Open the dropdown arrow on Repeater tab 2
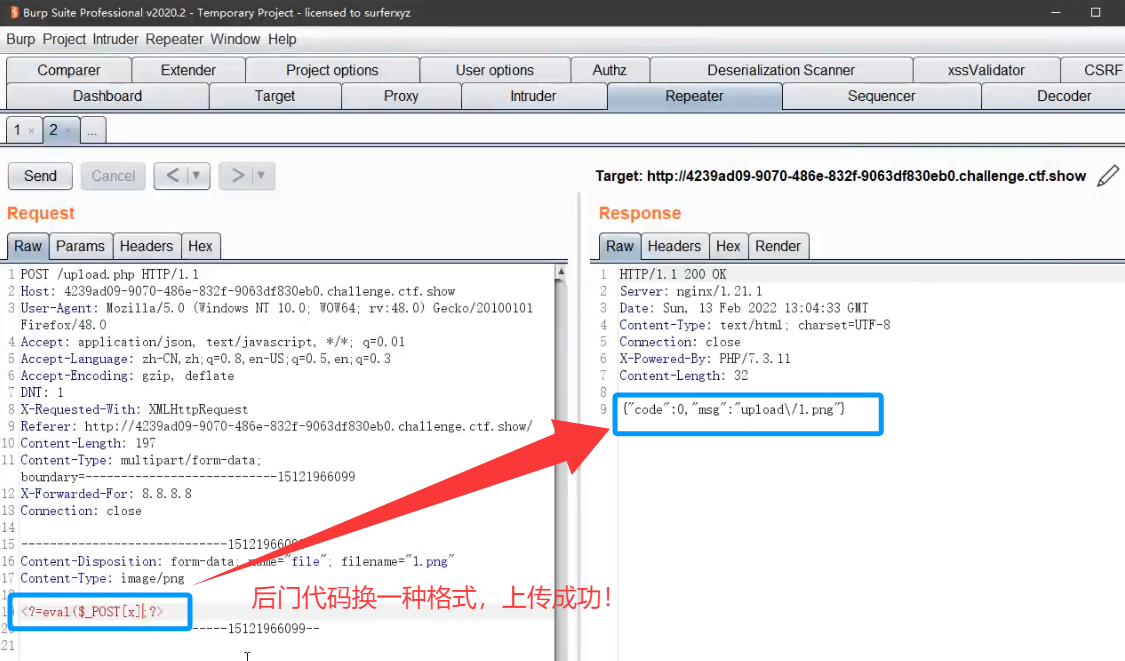The image size is (1125, 661). pos(68,131)
